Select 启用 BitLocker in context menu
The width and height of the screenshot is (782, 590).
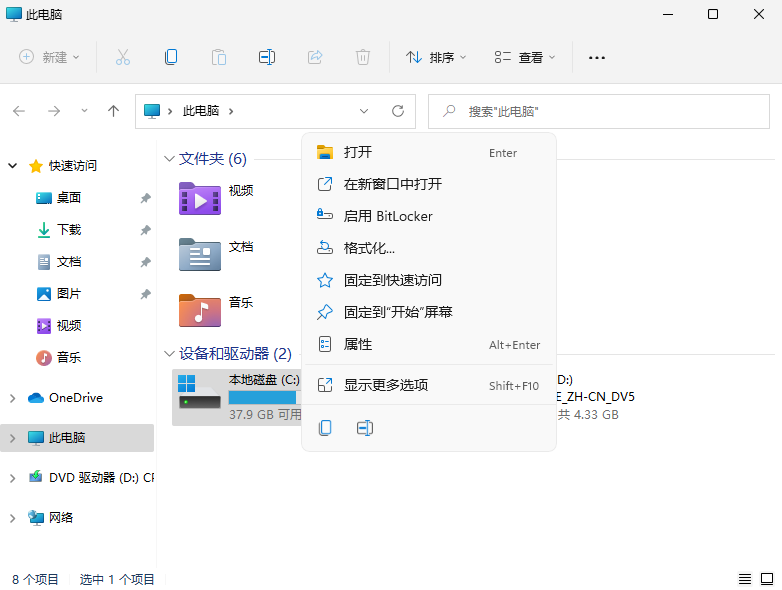click(x=388, y=216)
